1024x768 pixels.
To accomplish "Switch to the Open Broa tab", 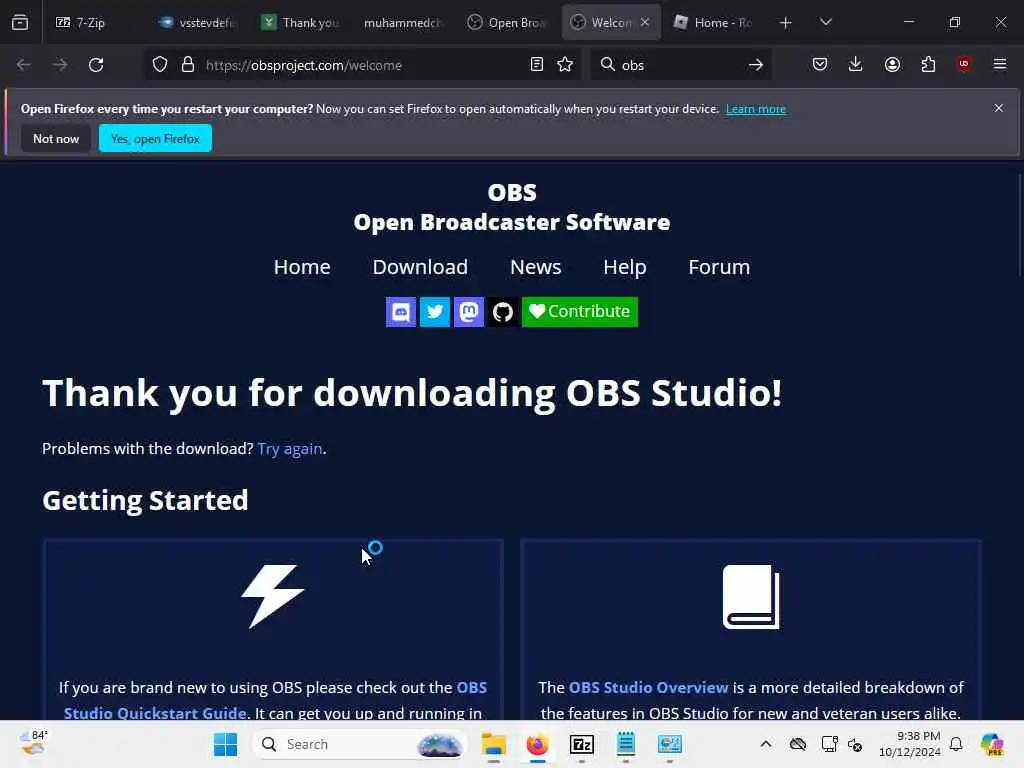I will (506, 22).
